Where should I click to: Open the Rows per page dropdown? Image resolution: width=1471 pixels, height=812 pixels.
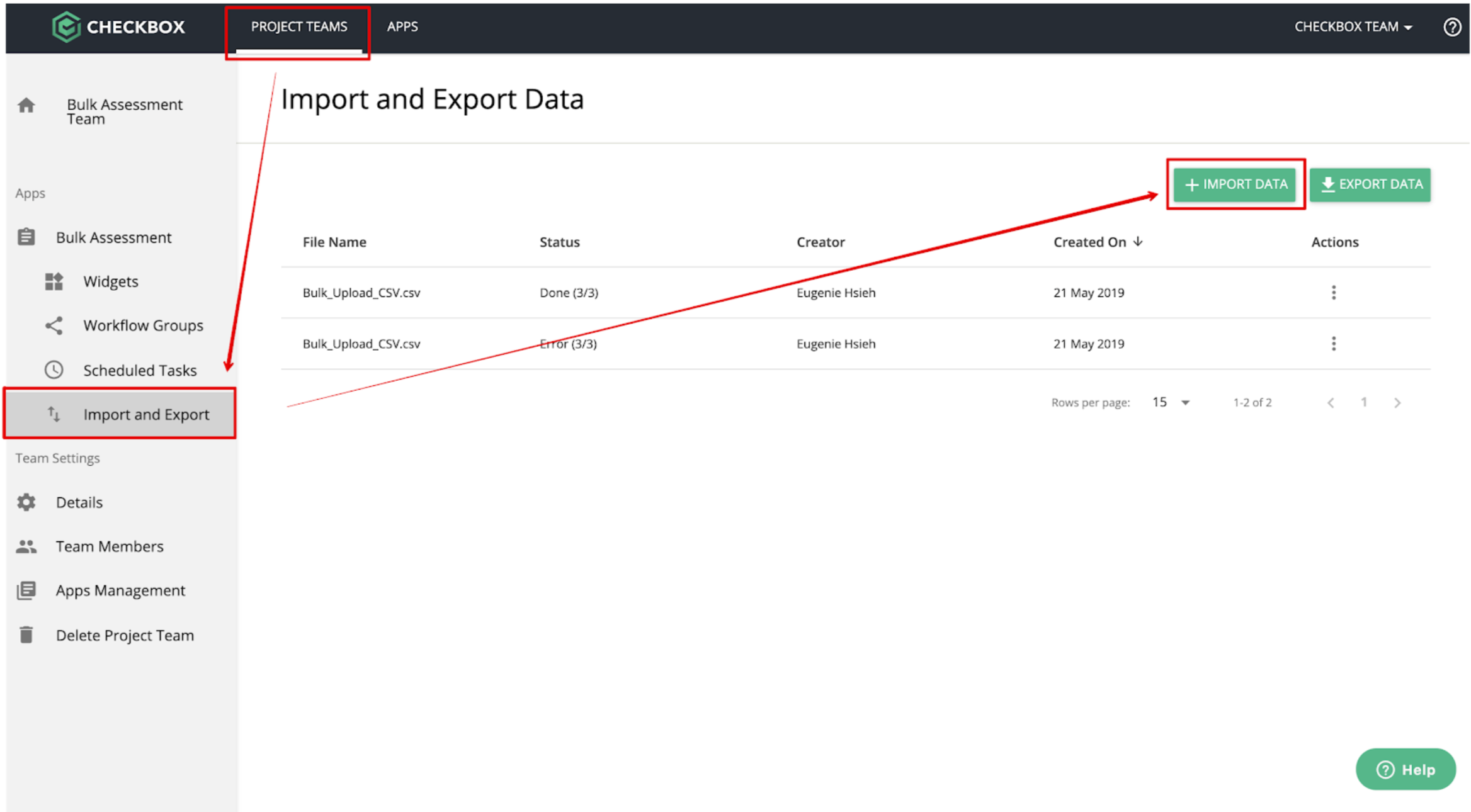(1171, 402)
